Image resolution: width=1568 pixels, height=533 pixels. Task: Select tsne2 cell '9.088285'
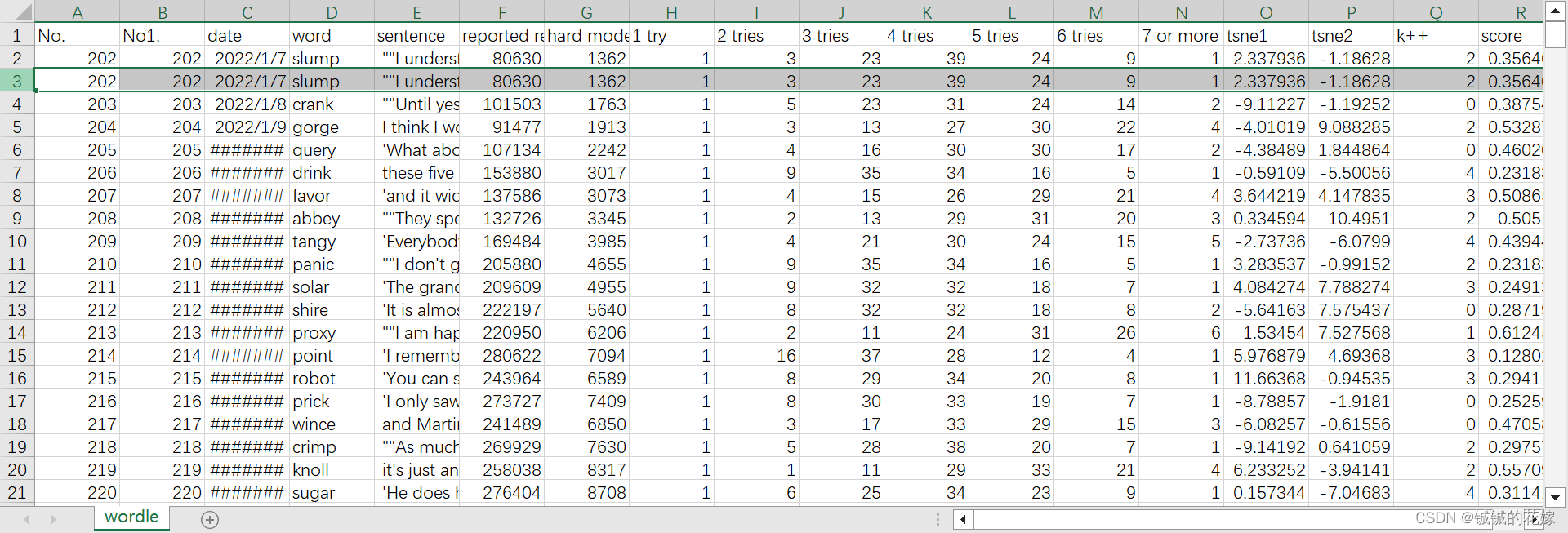click(1352, 127)
